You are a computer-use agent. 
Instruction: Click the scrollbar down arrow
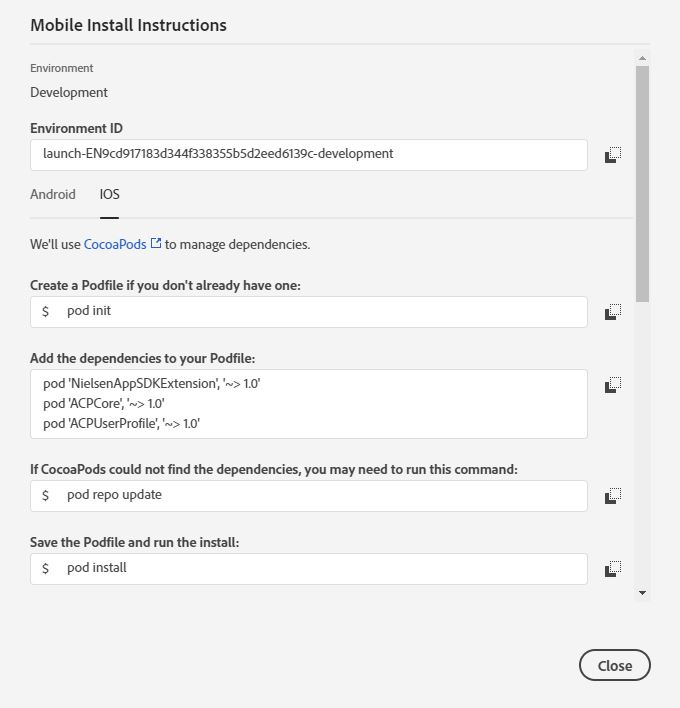point(642,593)
